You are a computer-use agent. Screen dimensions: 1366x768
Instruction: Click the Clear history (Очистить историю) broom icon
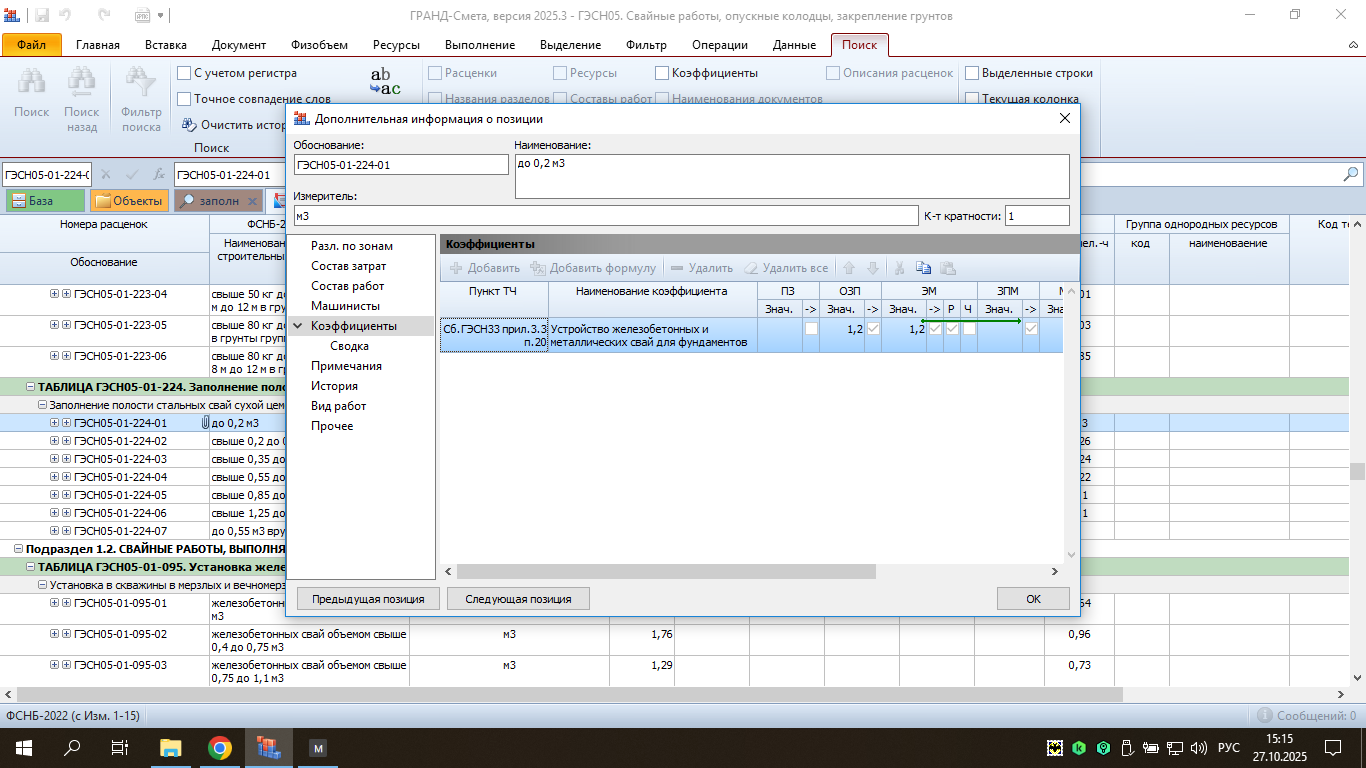tap(189, 125)
